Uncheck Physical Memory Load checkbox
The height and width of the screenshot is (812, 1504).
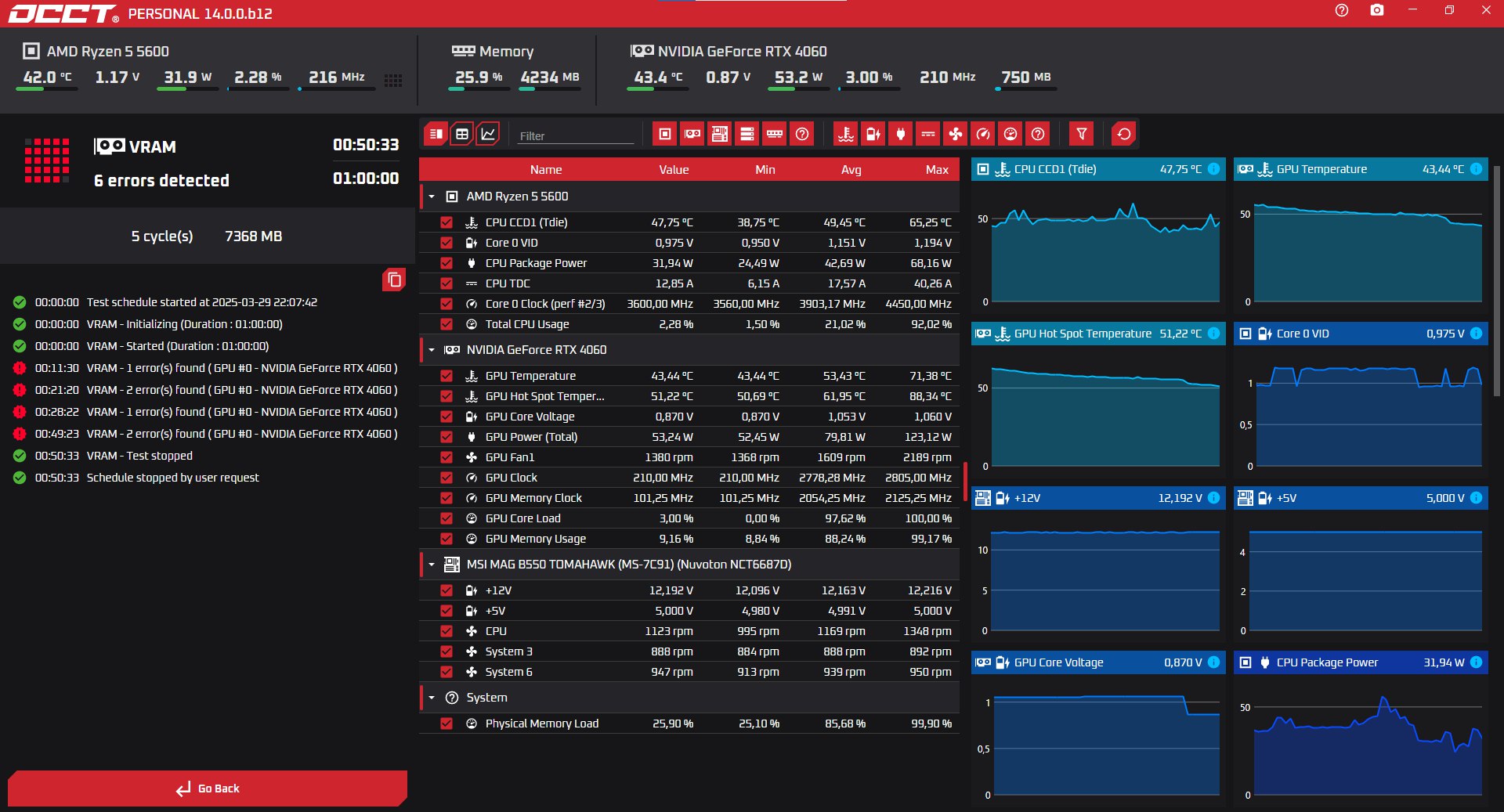point(446,724)
